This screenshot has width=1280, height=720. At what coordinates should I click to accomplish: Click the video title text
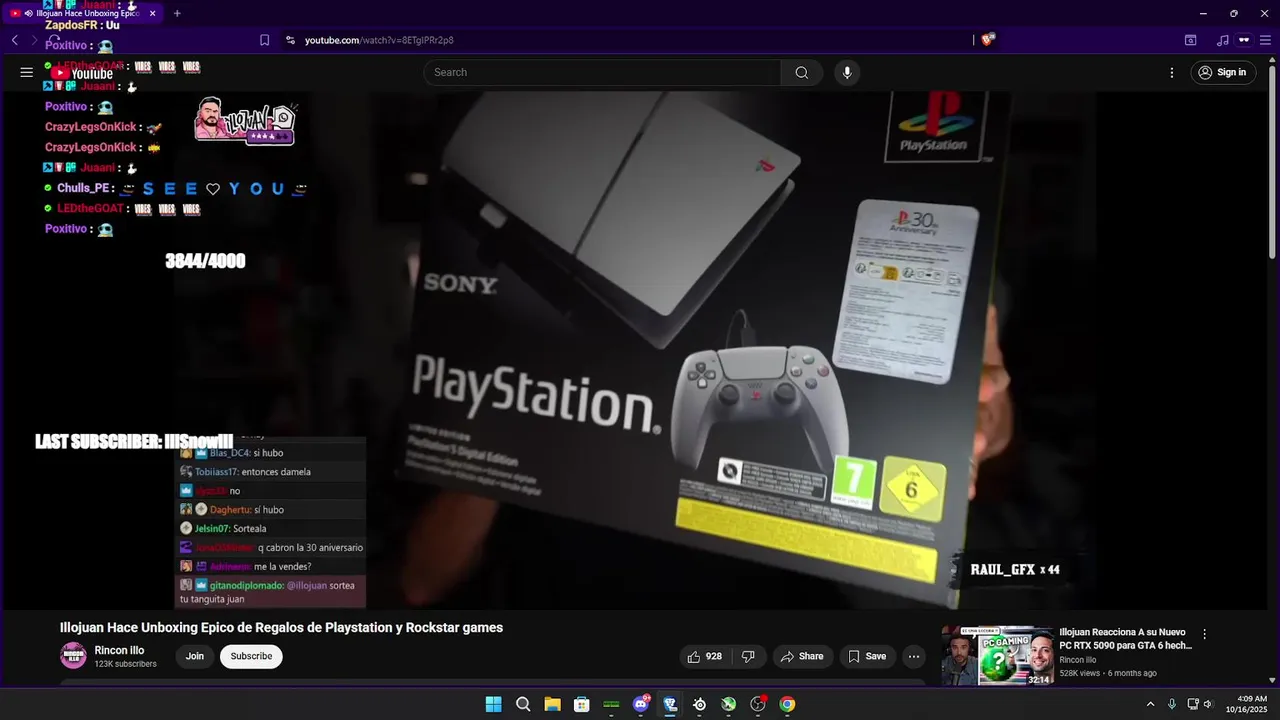(x=281, y=628)
